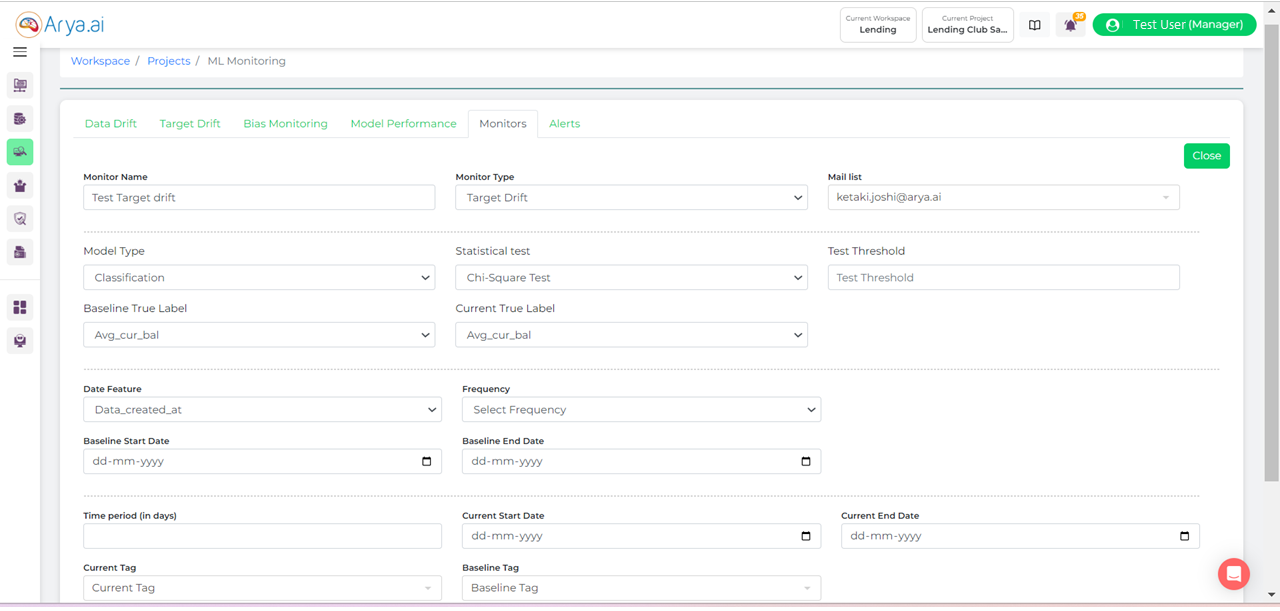Image resolution: width=1280 pixels, height=611 pixels.
Task: Open Current End Date calendar picker
Action: [1184, 536]
